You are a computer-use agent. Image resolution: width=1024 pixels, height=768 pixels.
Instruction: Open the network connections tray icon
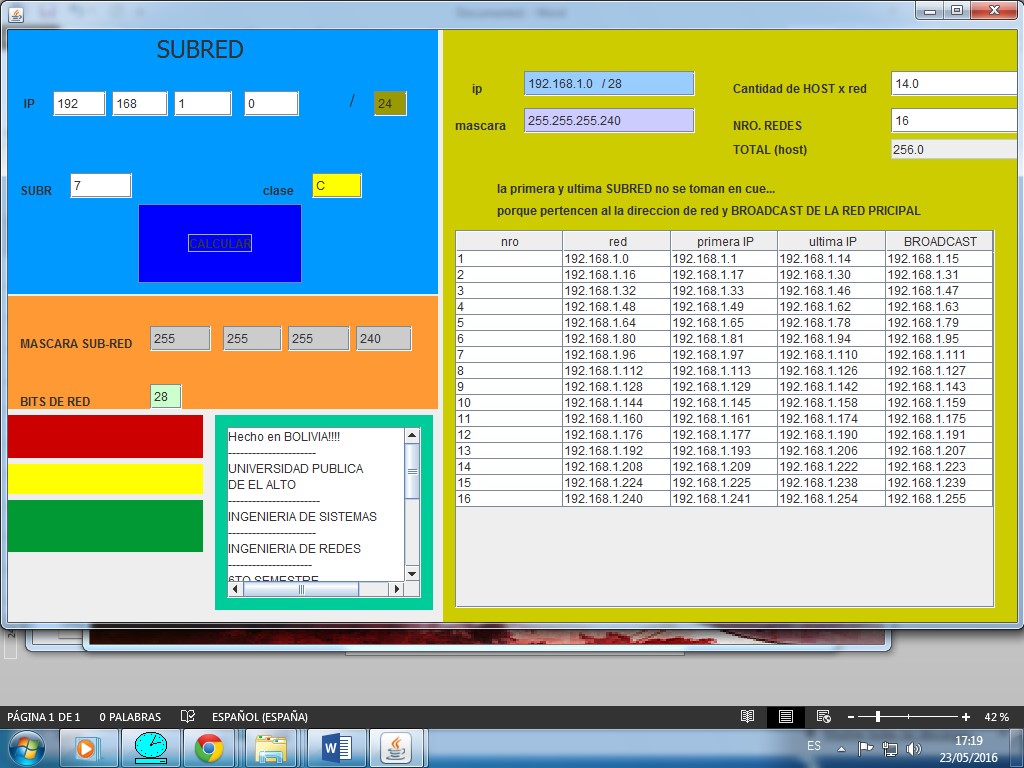(890, 748)
